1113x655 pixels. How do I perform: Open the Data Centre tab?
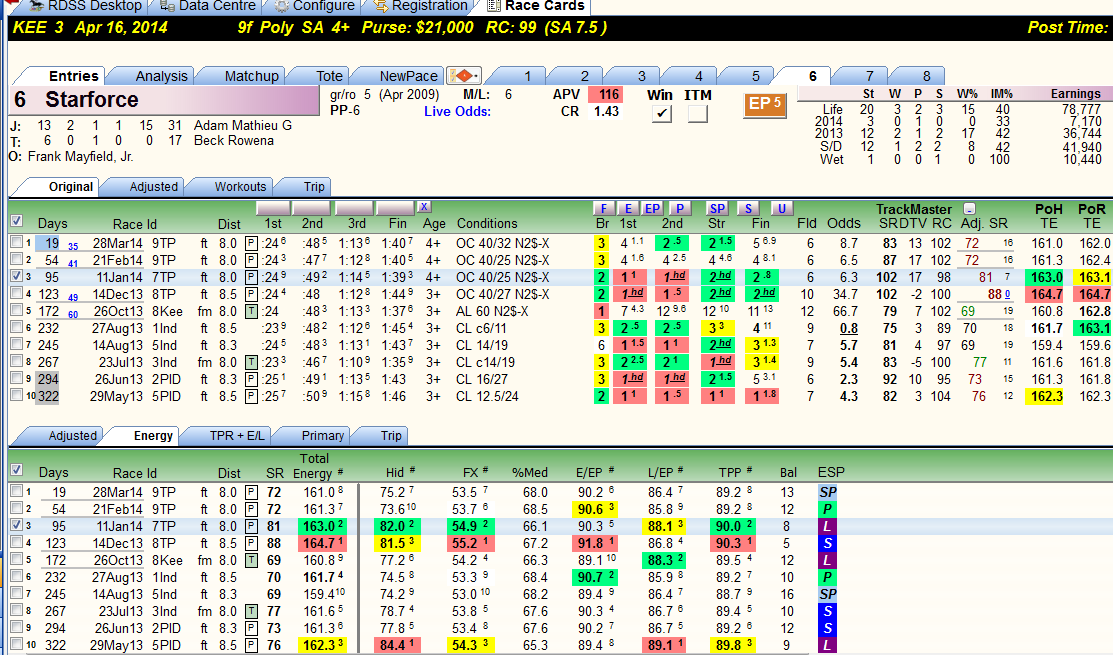click(x=207, y=6)
